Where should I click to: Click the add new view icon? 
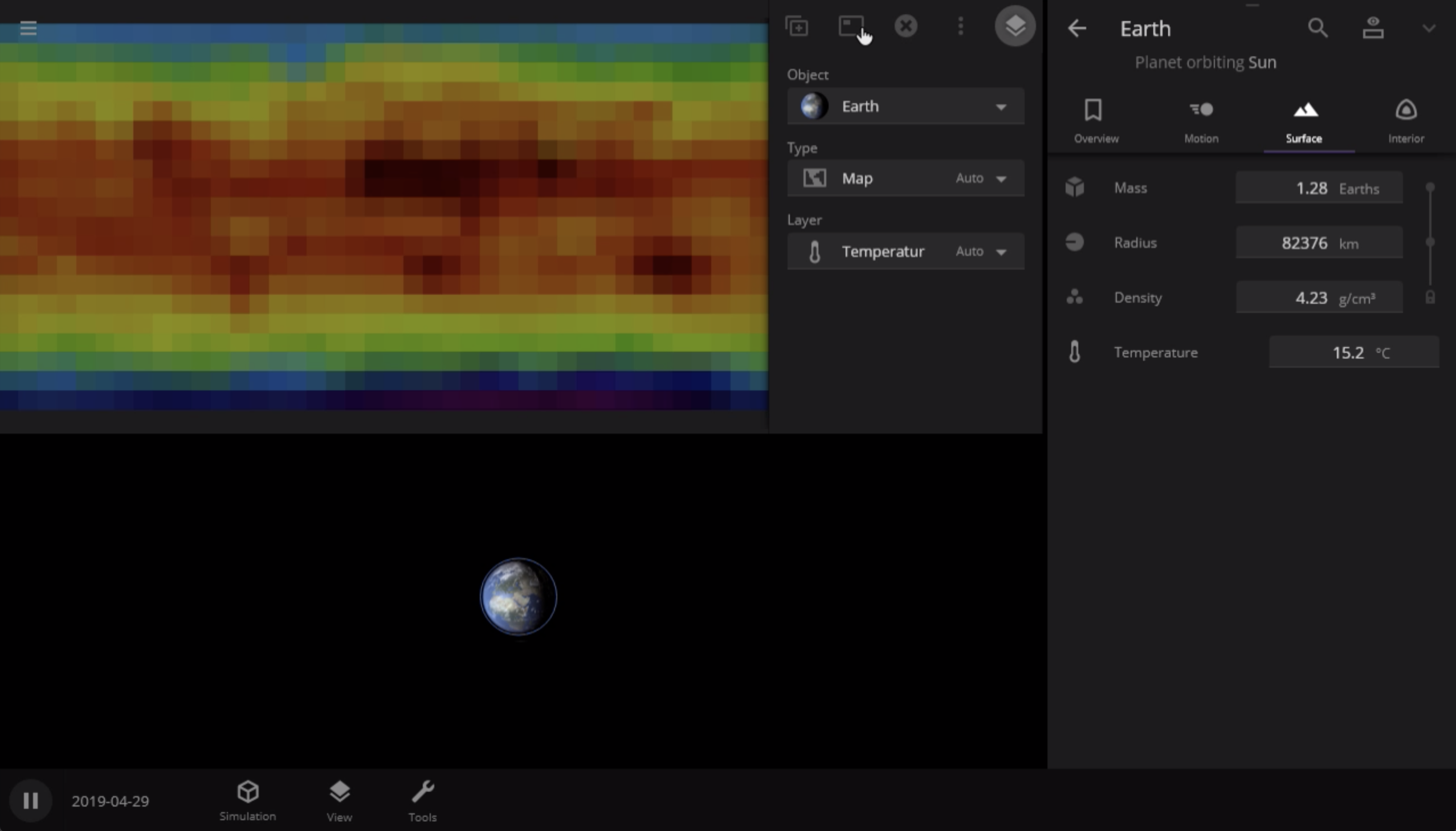(797, 26)
